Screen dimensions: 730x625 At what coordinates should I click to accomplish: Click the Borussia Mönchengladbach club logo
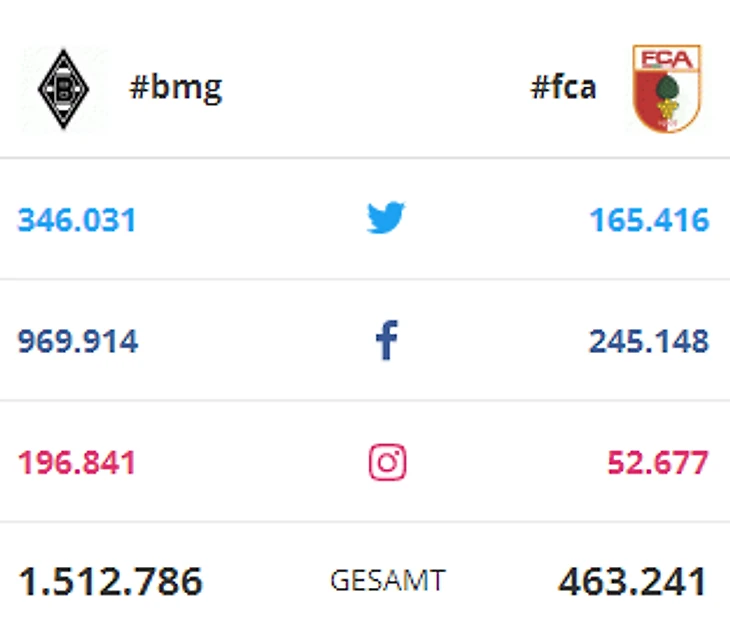[63, 89]
